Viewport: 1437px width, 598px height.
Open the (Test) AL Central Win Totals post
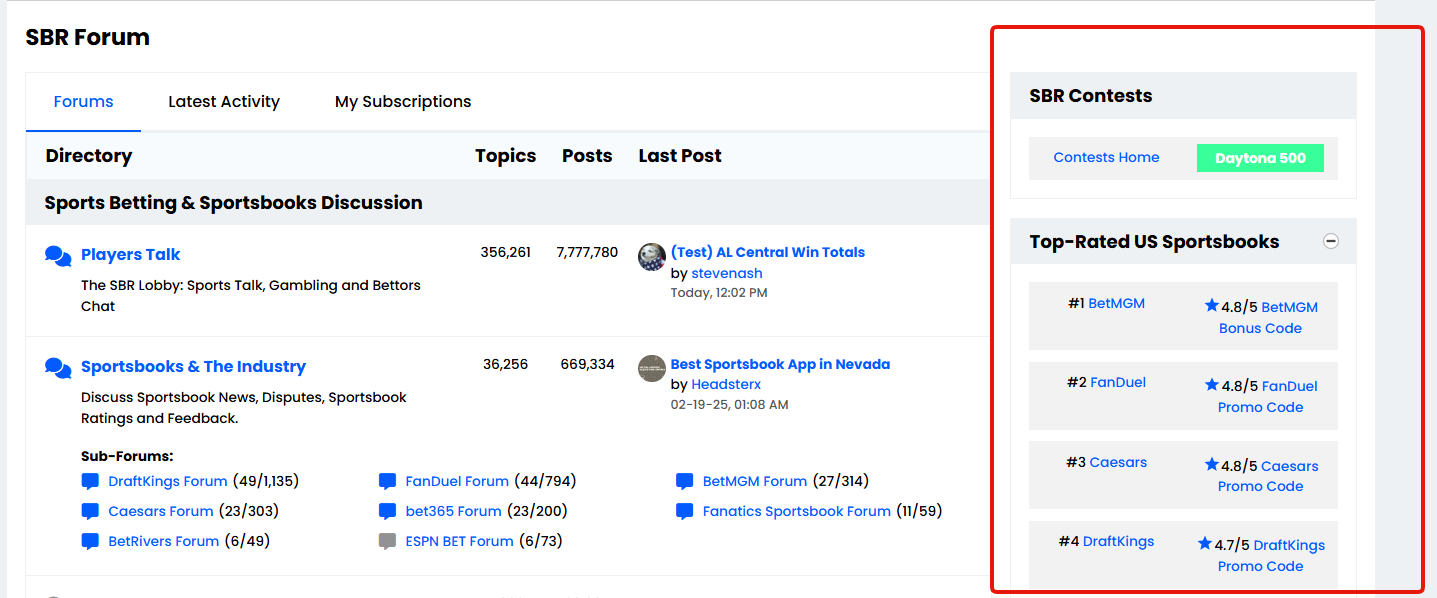[x=768, y=252]
